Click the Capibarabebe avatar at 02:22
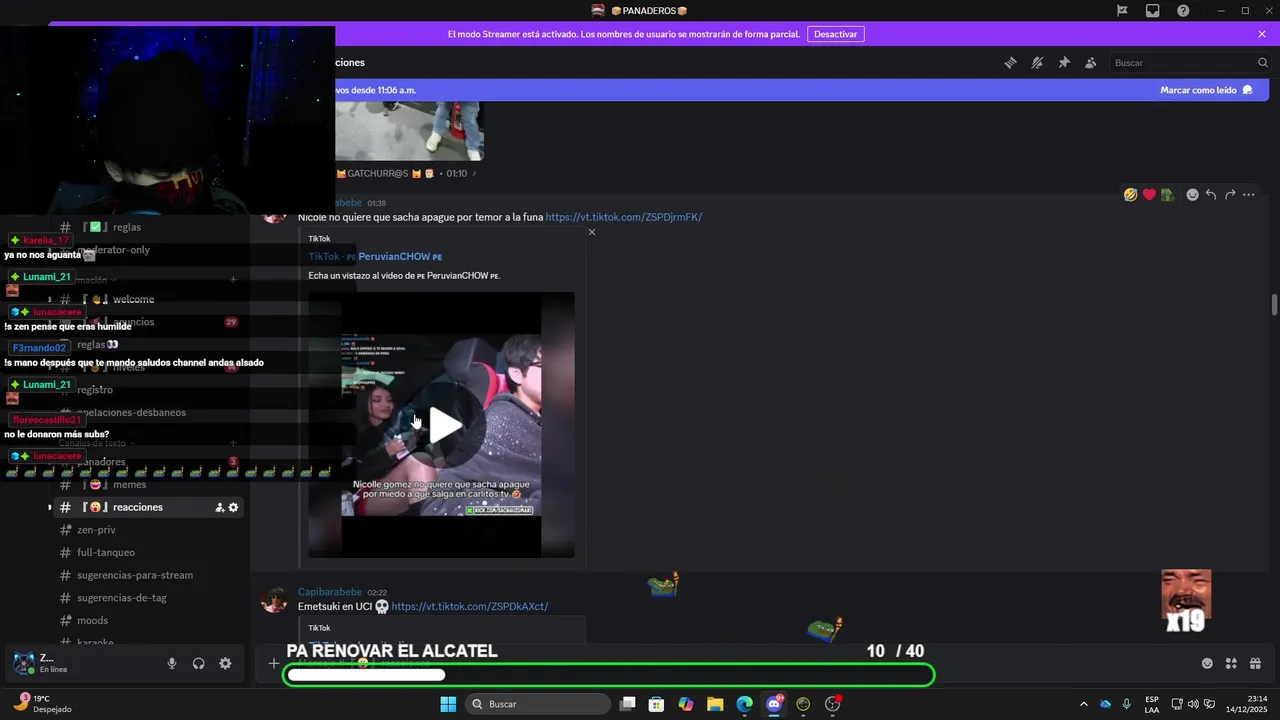 click(274, 600)
